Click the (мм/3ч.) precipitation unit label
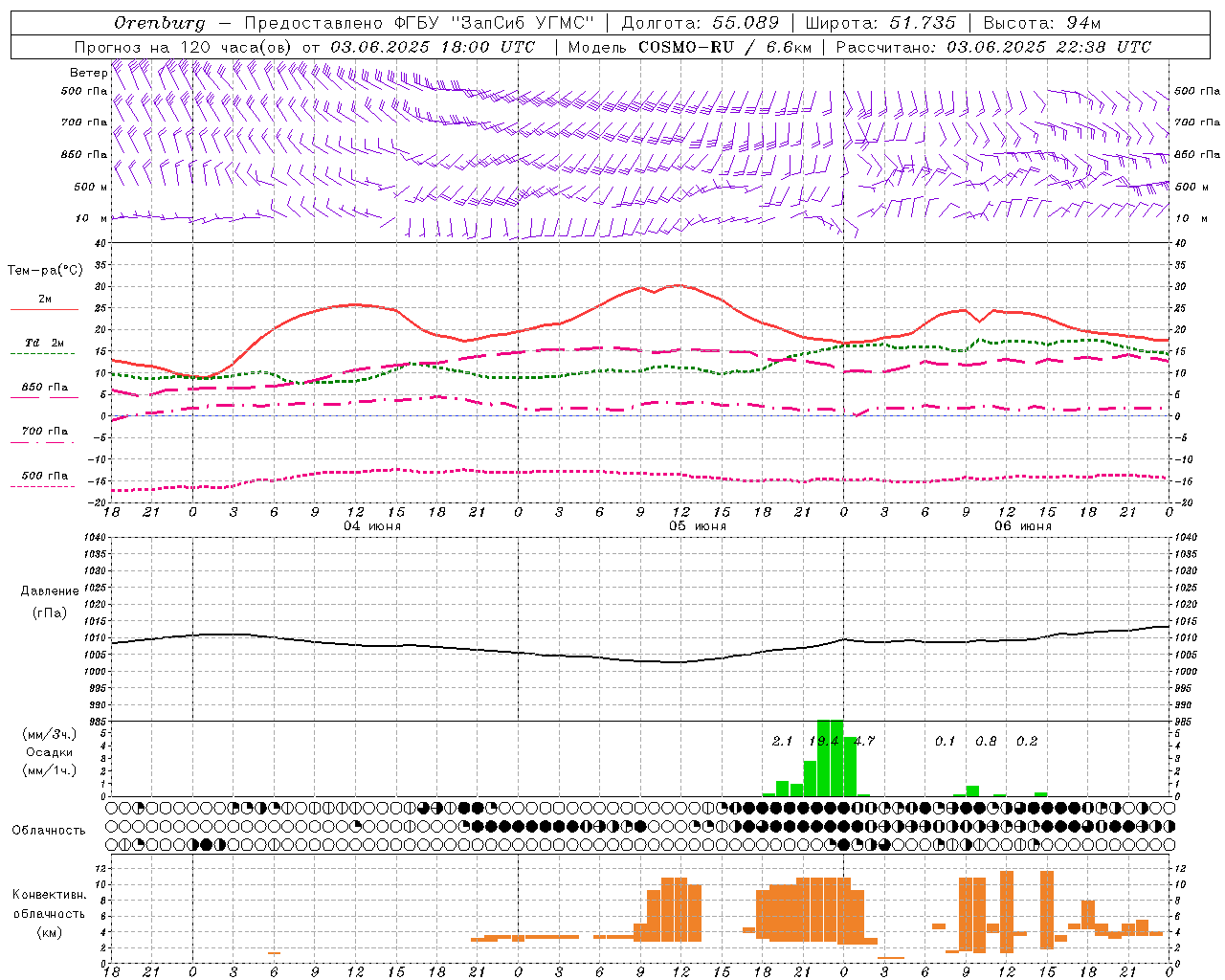The image size is (1225, 980). (50, 735)
